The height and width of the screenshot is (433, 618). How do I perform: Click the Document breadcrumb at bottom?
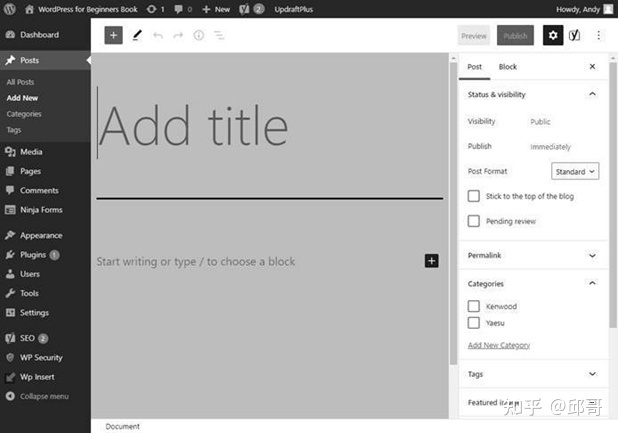click(122, 426)
